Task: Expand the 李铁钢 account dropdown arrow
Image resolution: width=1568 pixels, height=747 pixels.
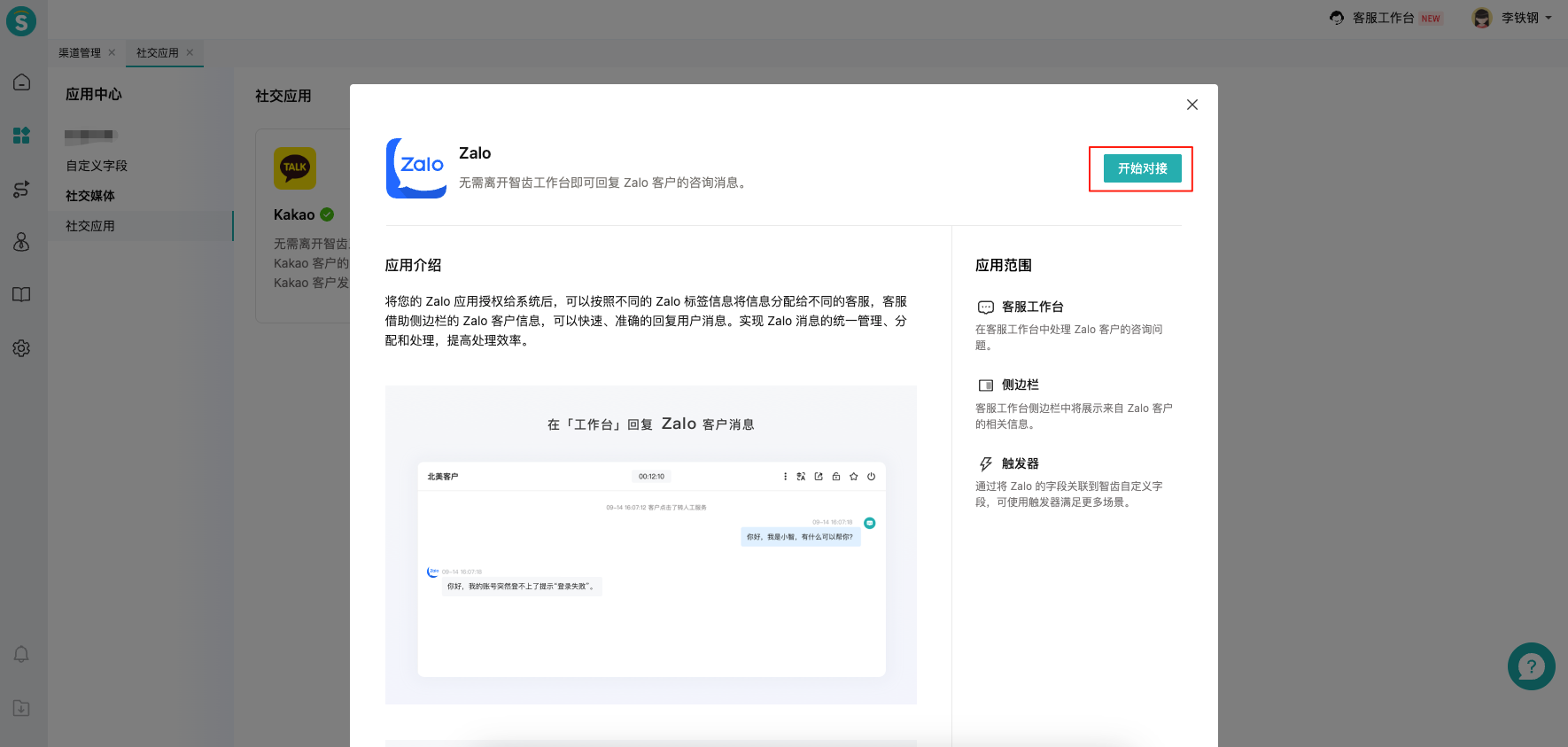Action: (x=1549, y=18)
